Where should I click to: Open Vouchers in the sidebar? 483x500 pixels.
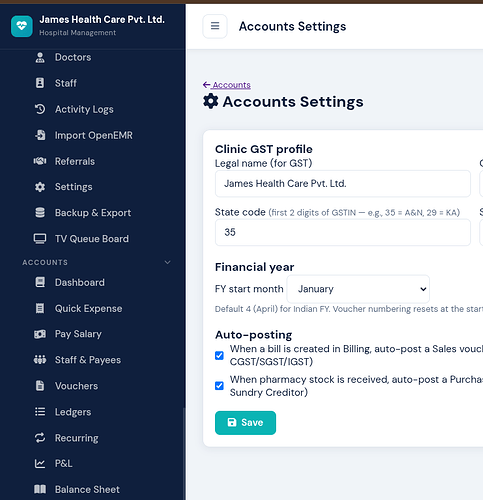pos(76,386)
